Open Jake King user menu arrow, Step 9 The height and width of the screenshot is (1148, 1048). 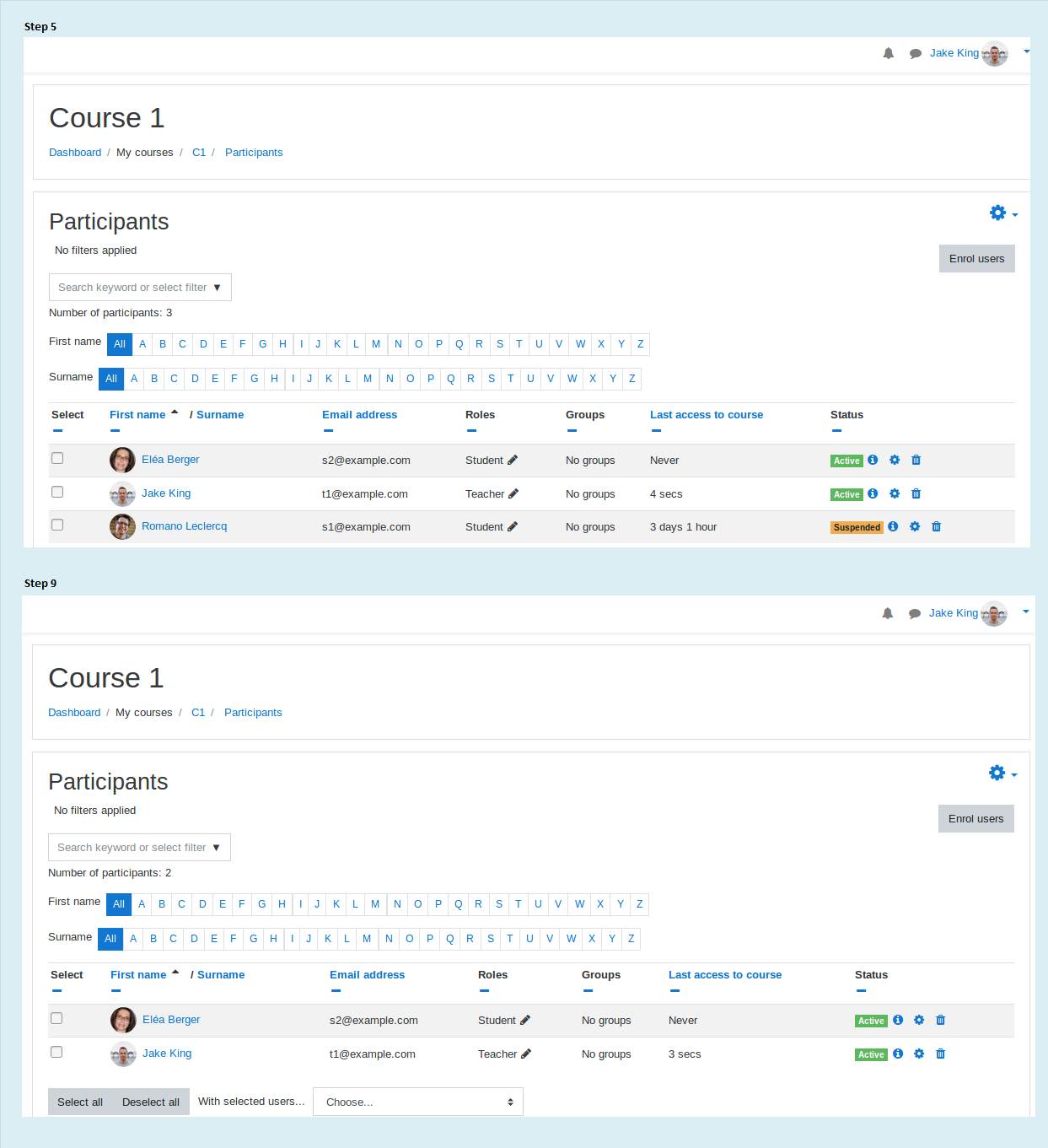click(1025, 612)
